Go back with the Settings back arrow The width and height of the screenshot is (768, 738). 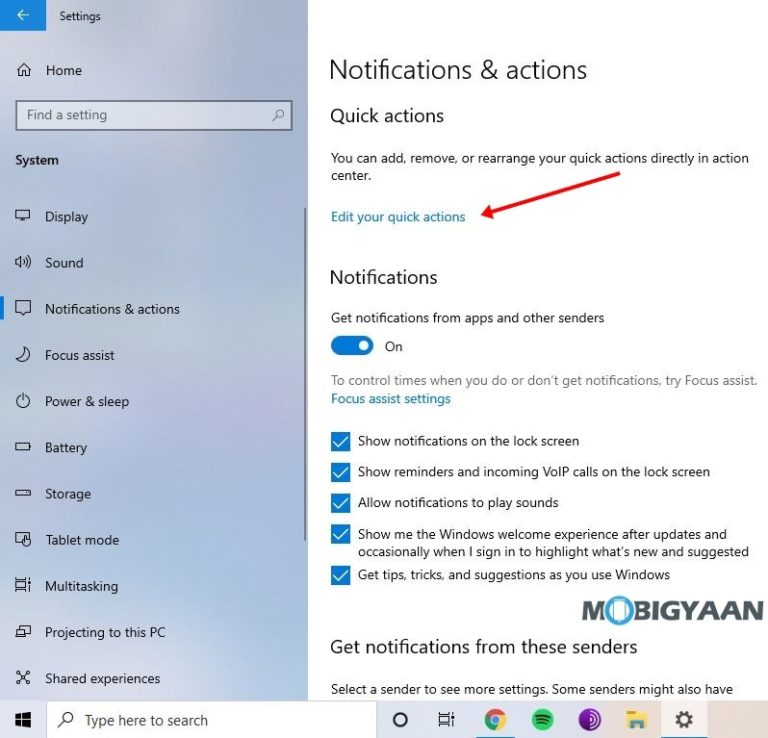[23, 15]
